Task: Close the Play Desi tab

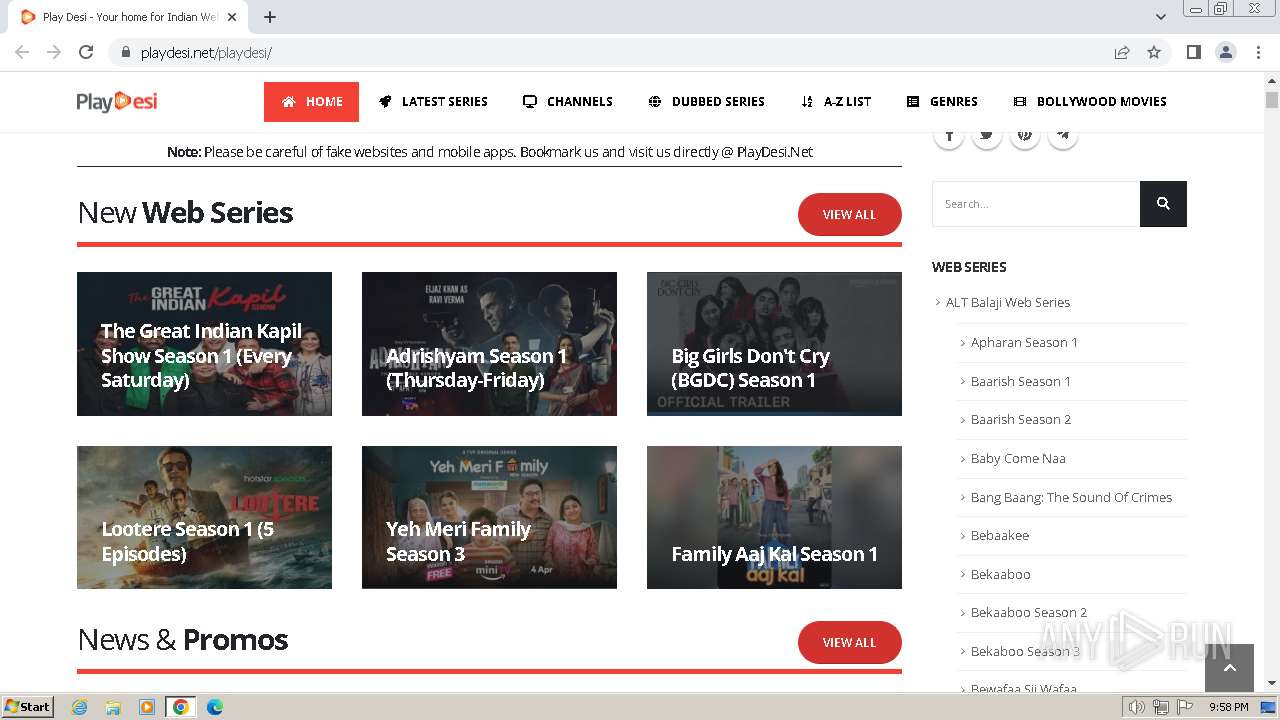Action: tap(233, 17)
